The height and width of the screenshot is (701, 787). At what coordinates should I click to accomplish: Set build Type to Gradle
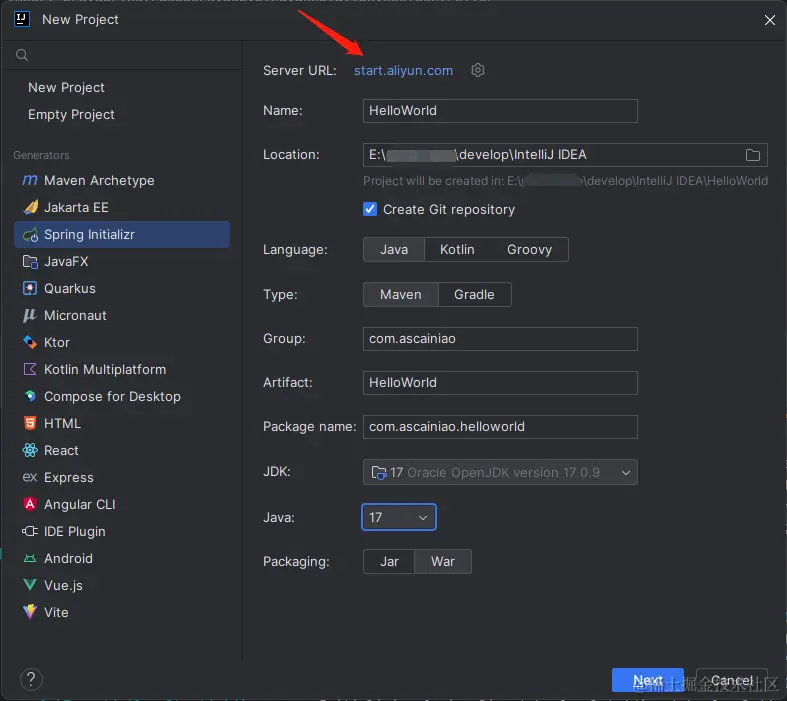(474, 294)
